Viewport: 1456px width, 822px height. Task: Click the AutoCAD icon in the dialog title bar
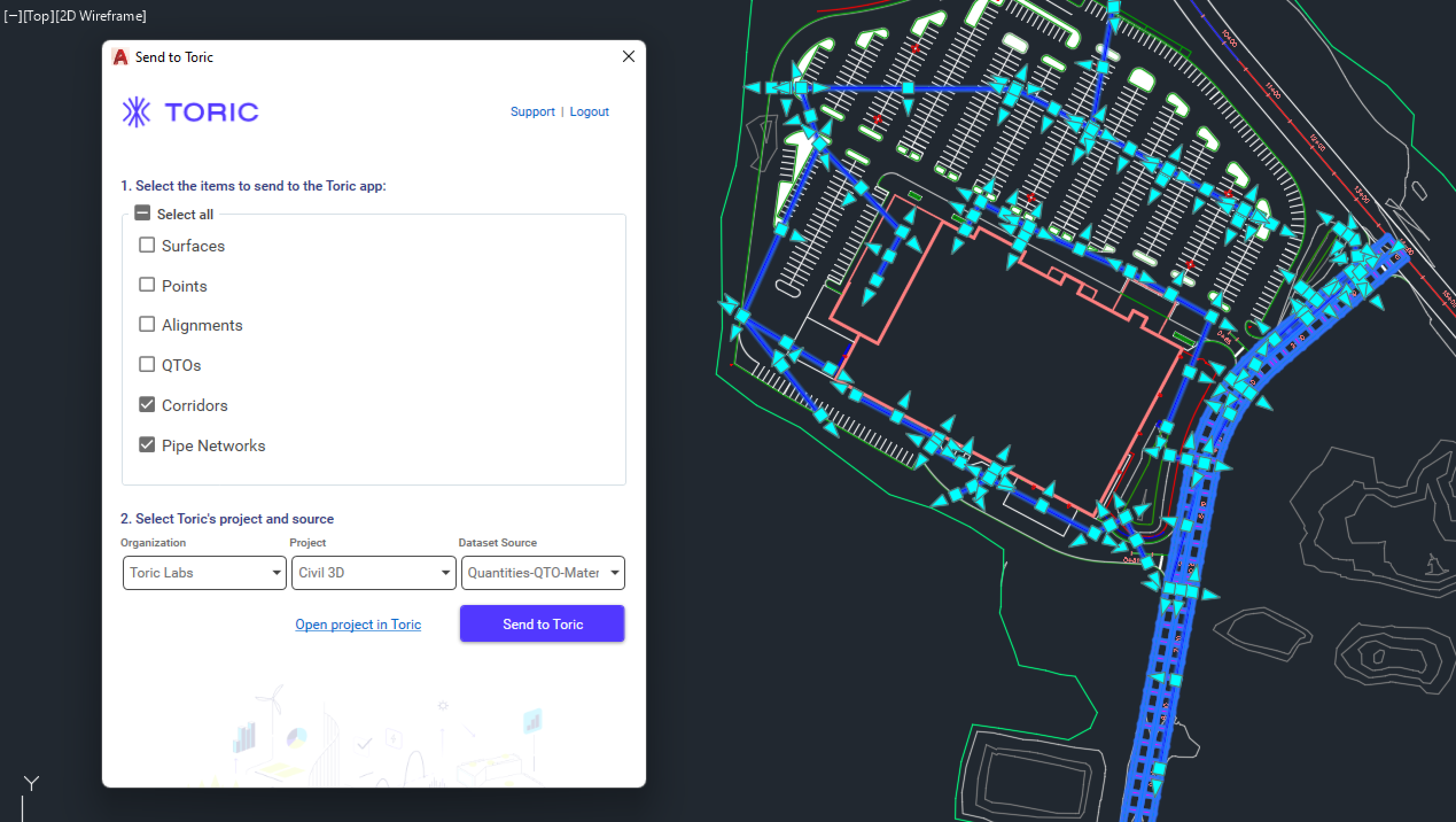click(121, 56)
